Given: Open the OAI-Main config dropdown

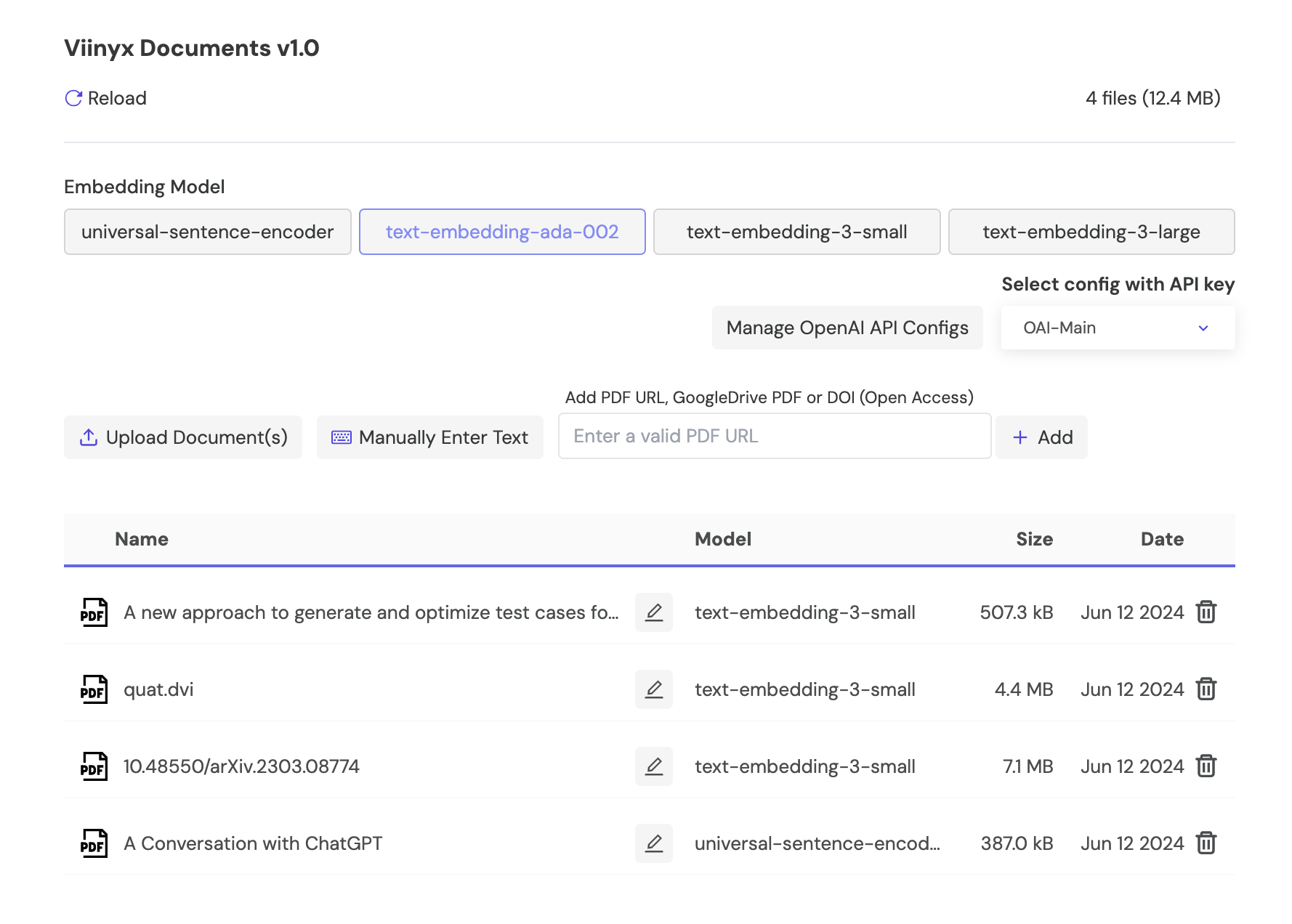Looking at the screenshot, I should tap(1117, 328).
